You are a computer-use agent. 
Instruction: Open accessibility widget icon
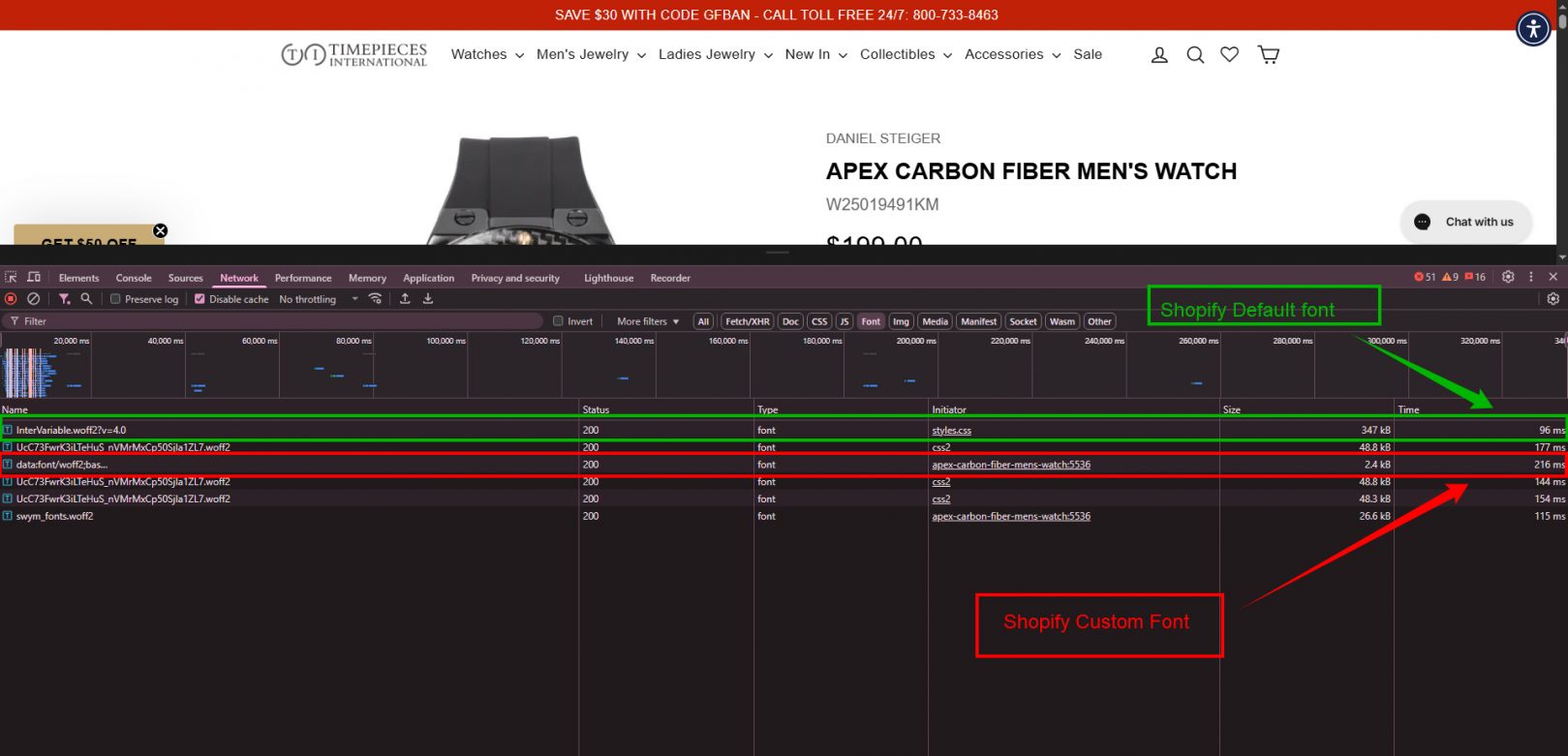pyautogui.click(x=1533, y=28)
